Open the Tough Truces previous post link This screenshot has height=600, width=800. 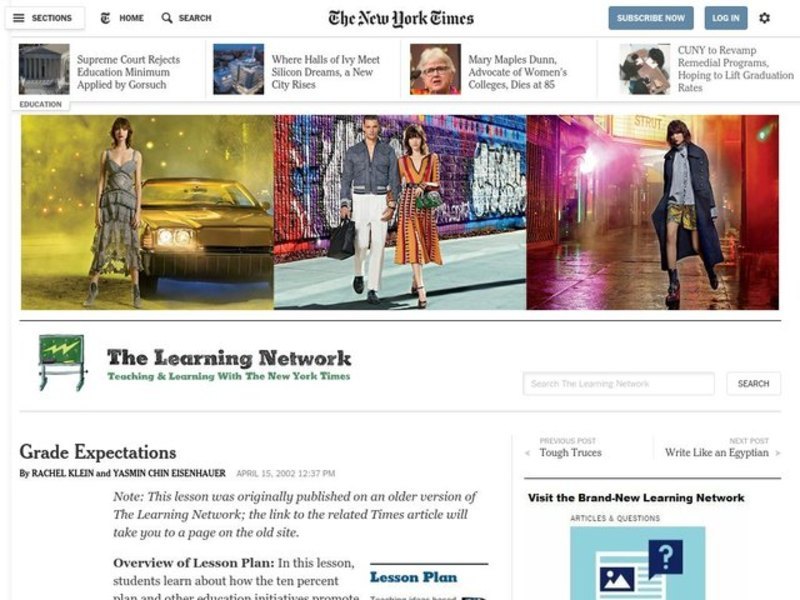click(570, 453)
